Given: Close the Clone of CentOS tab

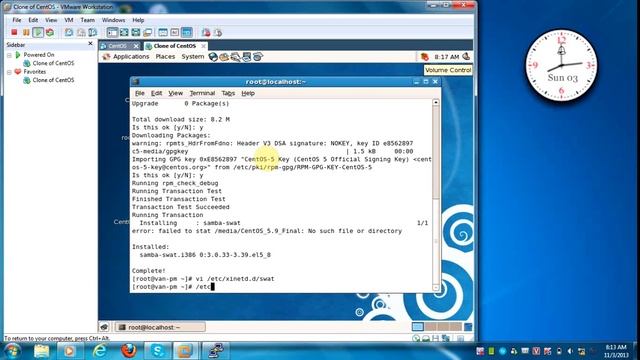Looking at the screenshot, I should coord(203,46).
